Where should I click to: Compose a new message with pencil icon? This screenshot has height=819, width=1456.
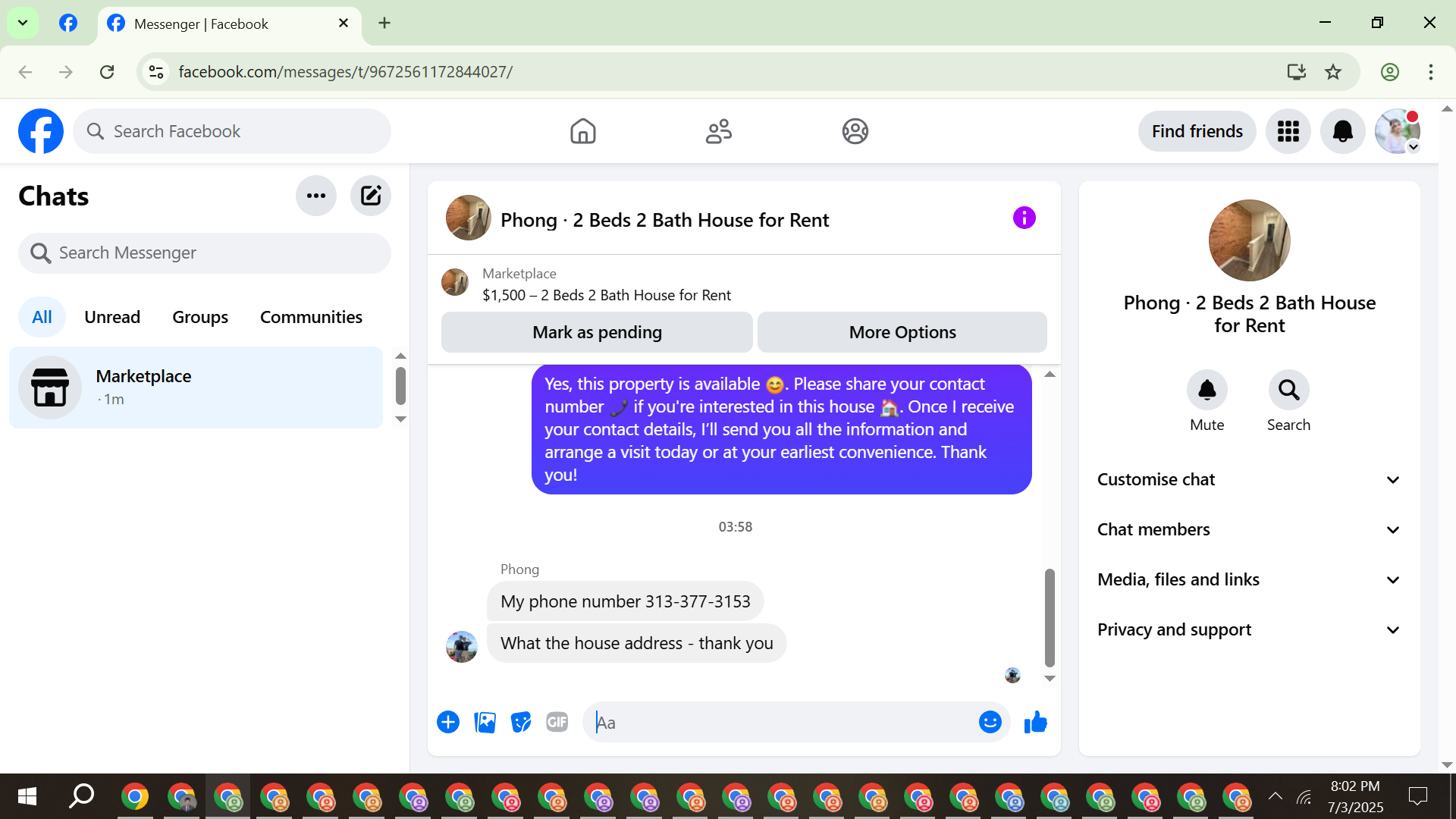[370, 196]
